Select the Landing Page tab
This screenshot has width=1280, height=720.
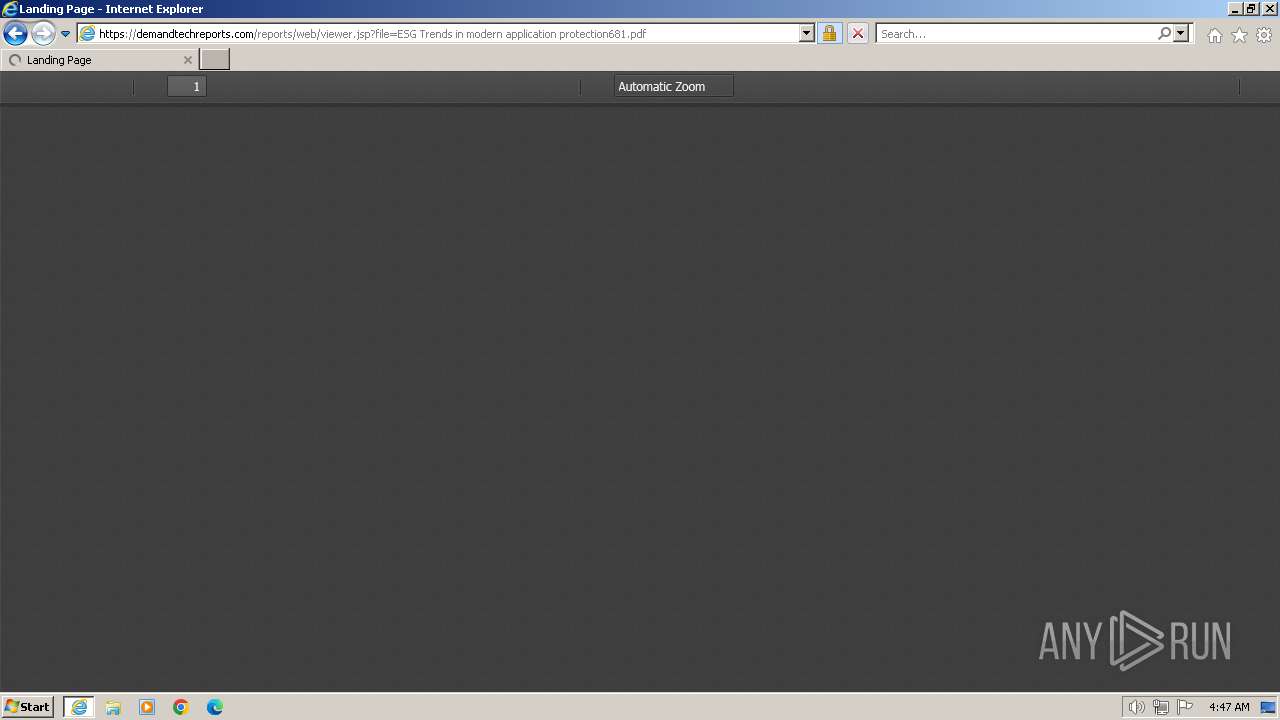pyautogui.click(x=100, y=60)
